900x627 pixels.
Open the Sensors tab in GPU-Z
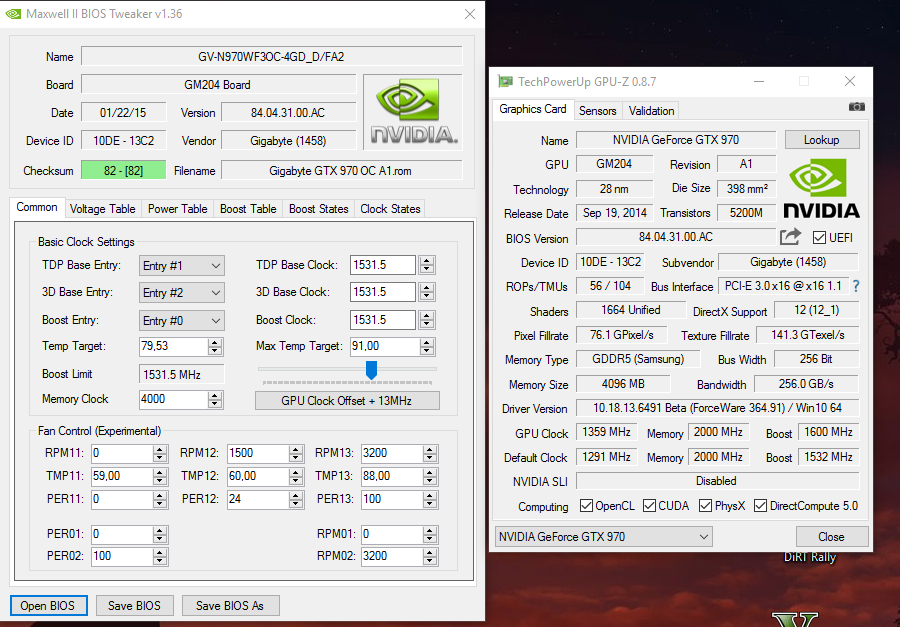tap(598, 111)
